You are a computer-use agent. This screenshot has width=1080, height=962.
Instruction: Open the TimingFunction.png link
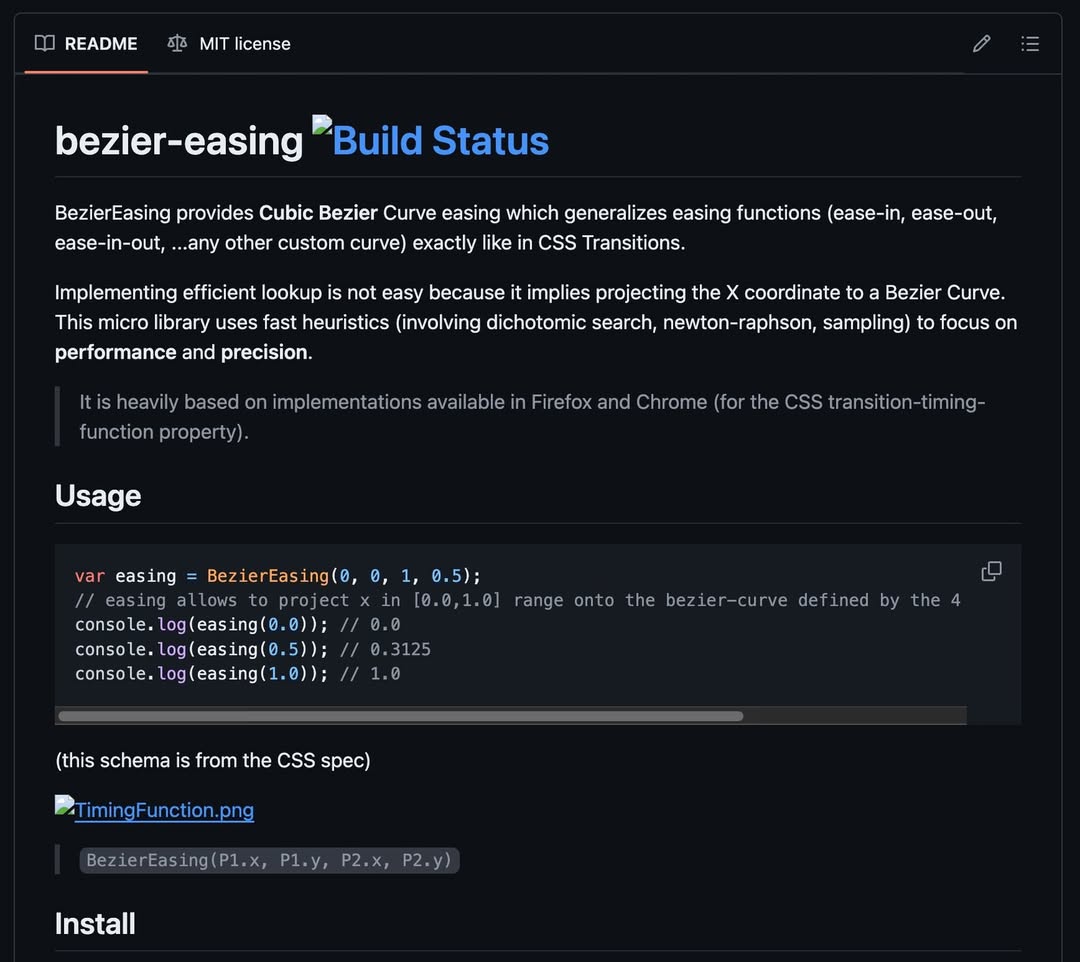click(164, 810)
